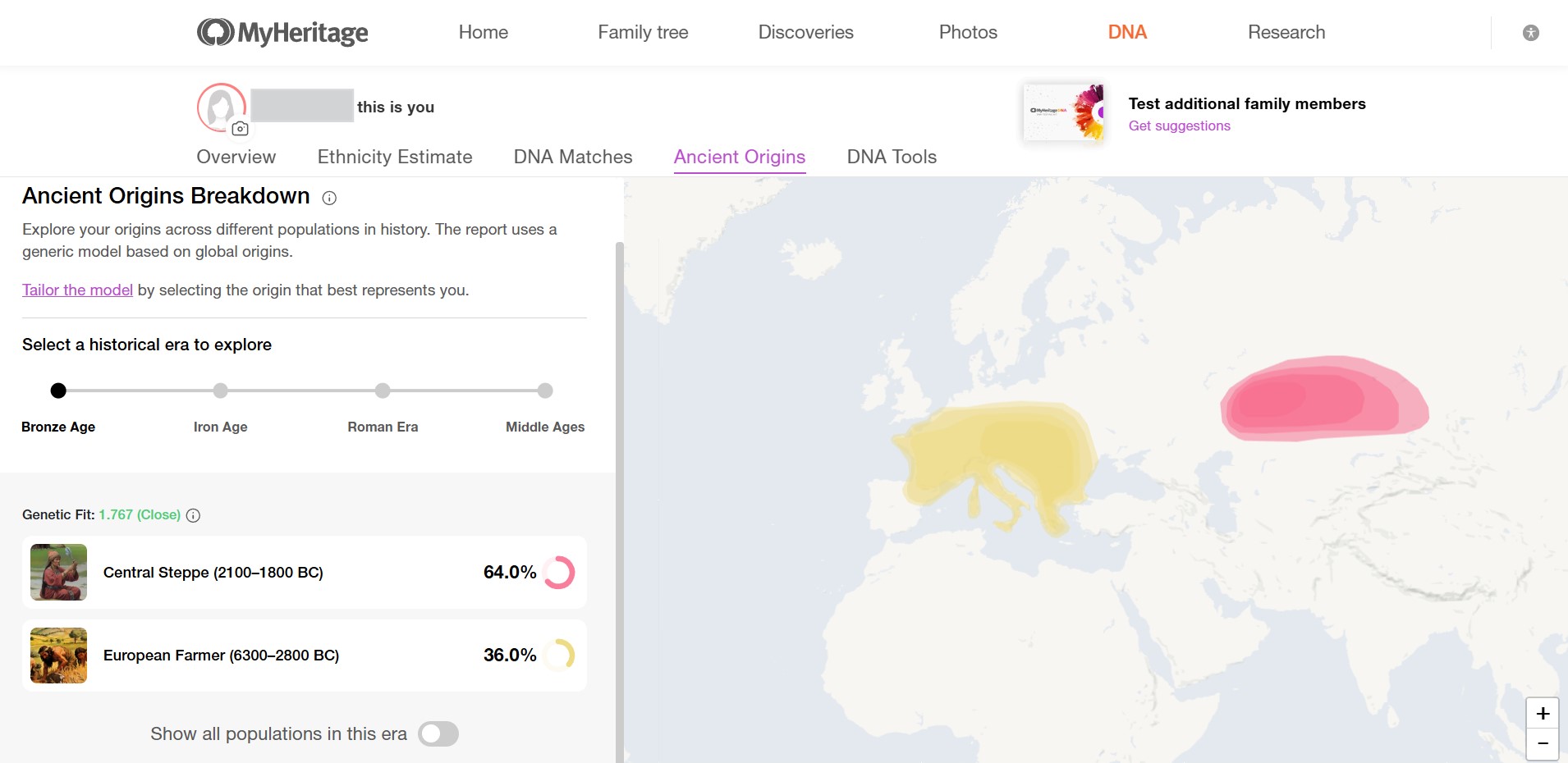The height and width of the screenshot is (763, 1568).
Task: Open the DNA Matches tab
Action: pos(573,157)
